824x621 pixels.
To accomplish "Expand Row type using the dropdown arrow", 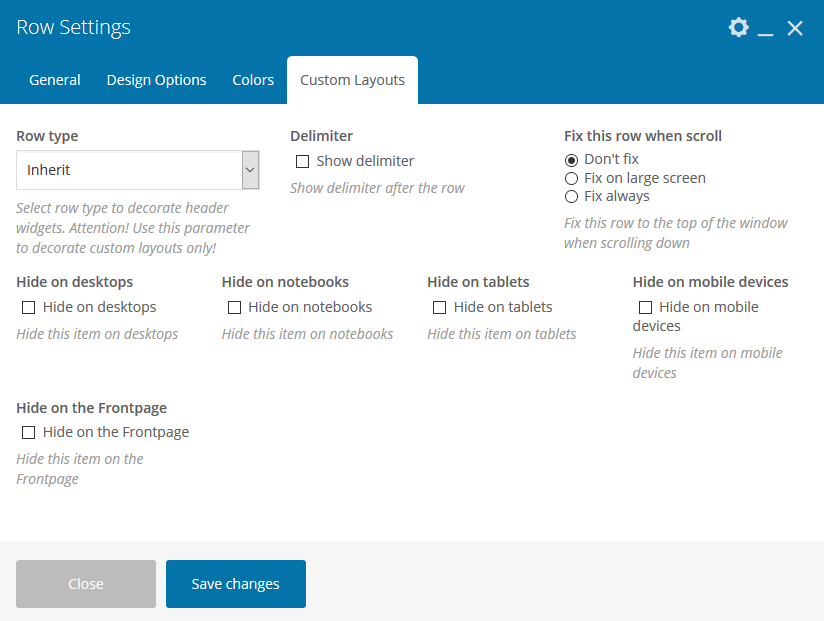I will click(250, 170).
